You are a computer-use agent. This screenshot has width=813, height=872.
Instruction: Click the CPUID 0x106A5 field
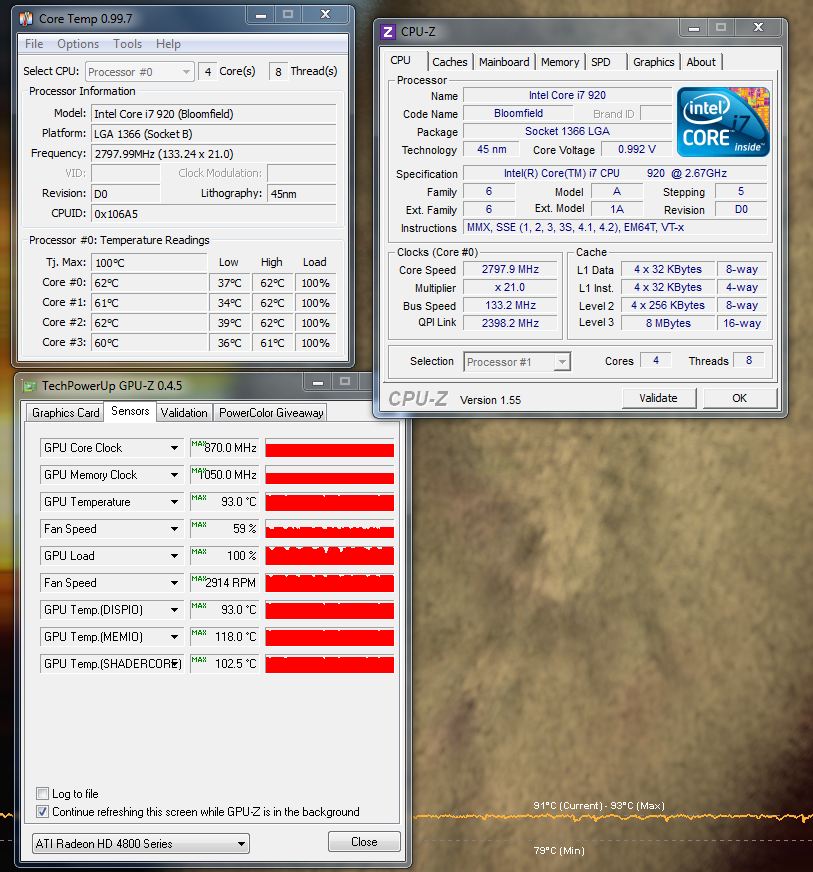[x=214, y=214]
